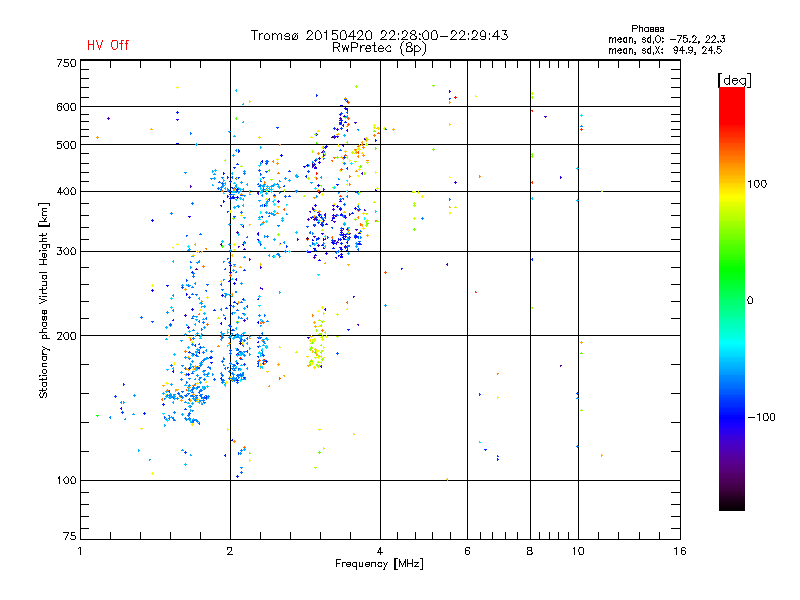Click the colorbar tick label '0'
Screen dimensions: 800x600
(x=750, y=301)
